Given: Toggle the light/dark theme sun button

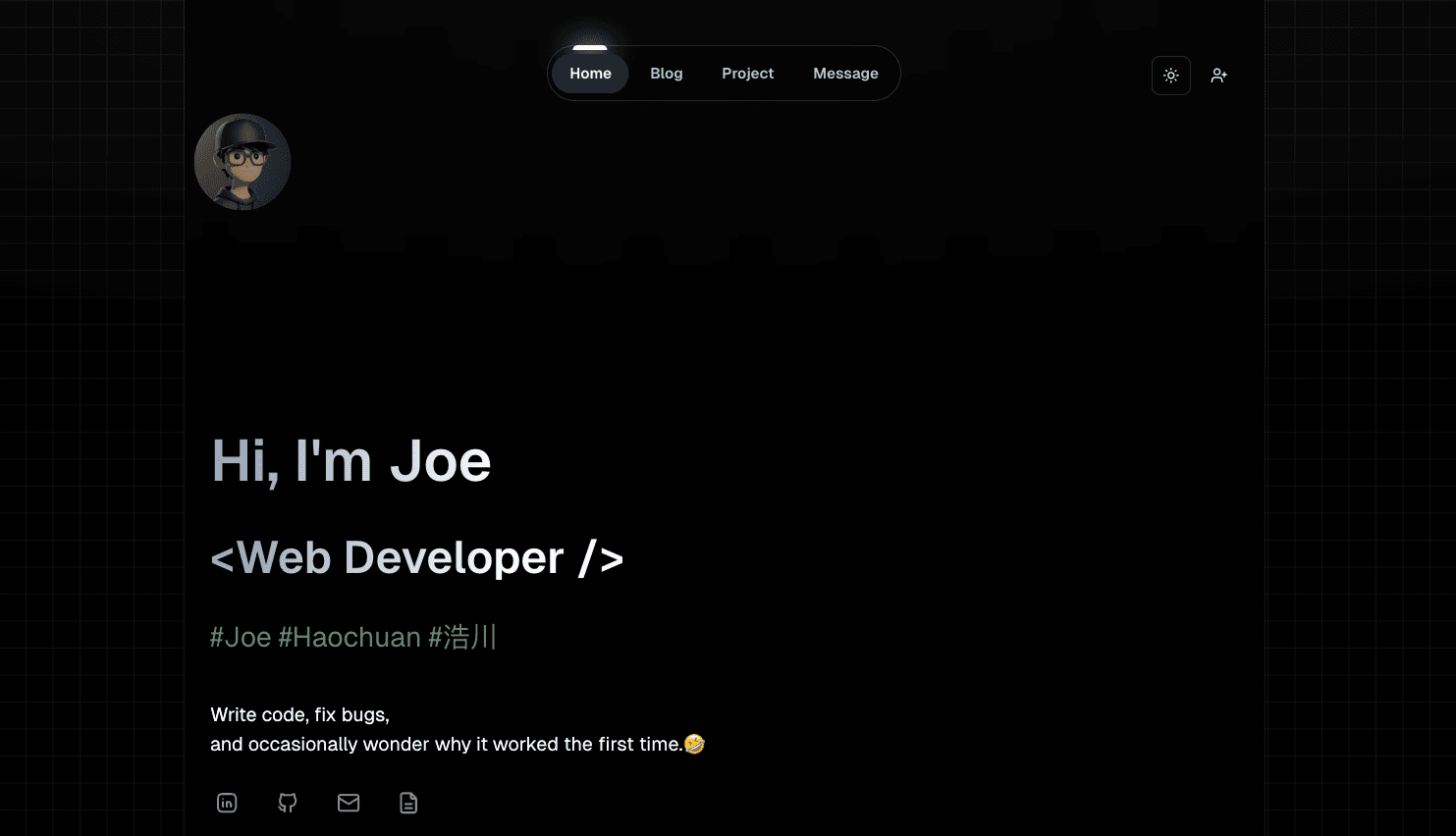Looking at the screenshot, I should coord(1170,76).
